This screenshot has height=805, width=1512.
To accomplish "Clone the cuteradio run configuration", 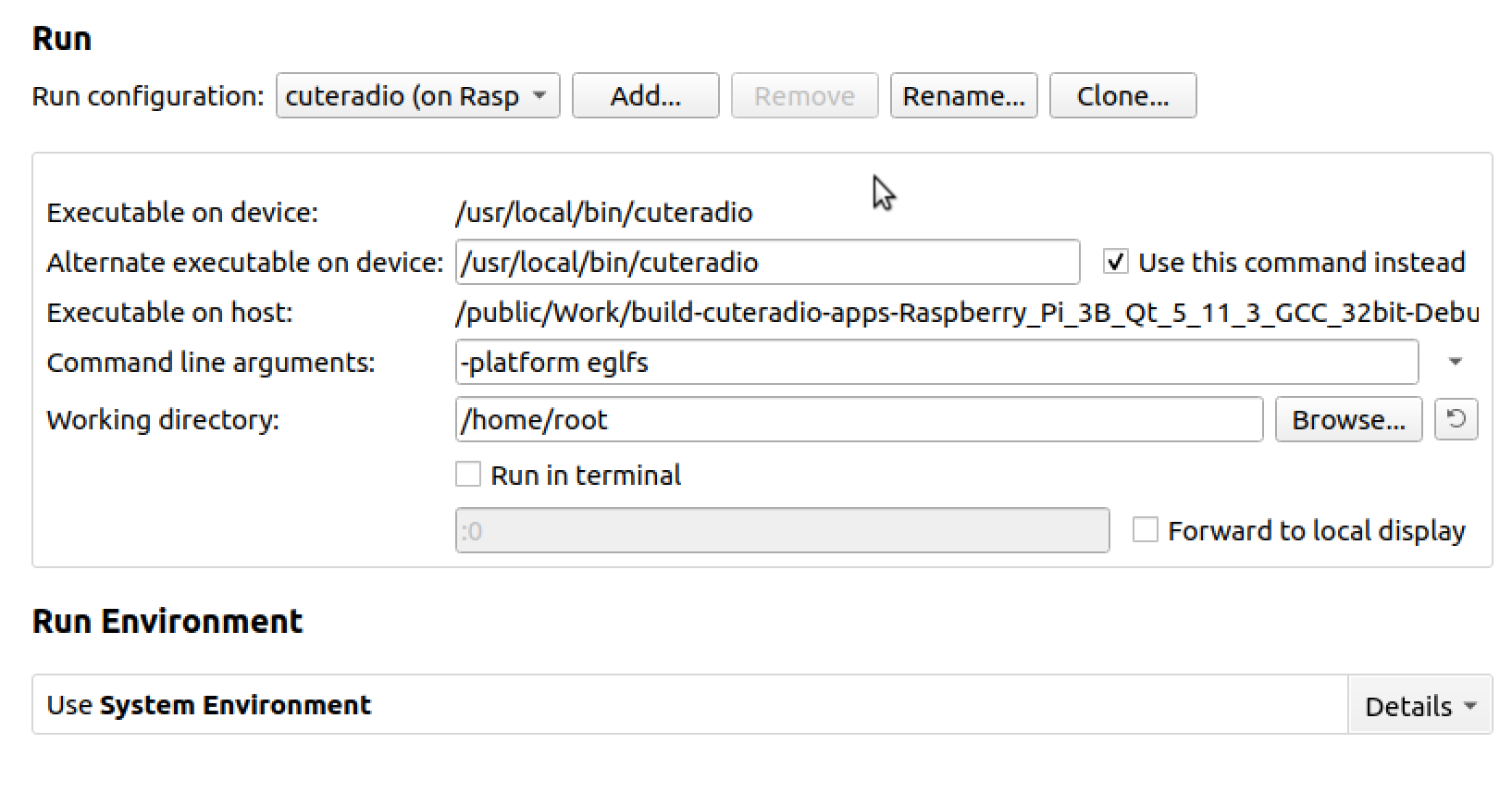I will [x=1122, y=96].
